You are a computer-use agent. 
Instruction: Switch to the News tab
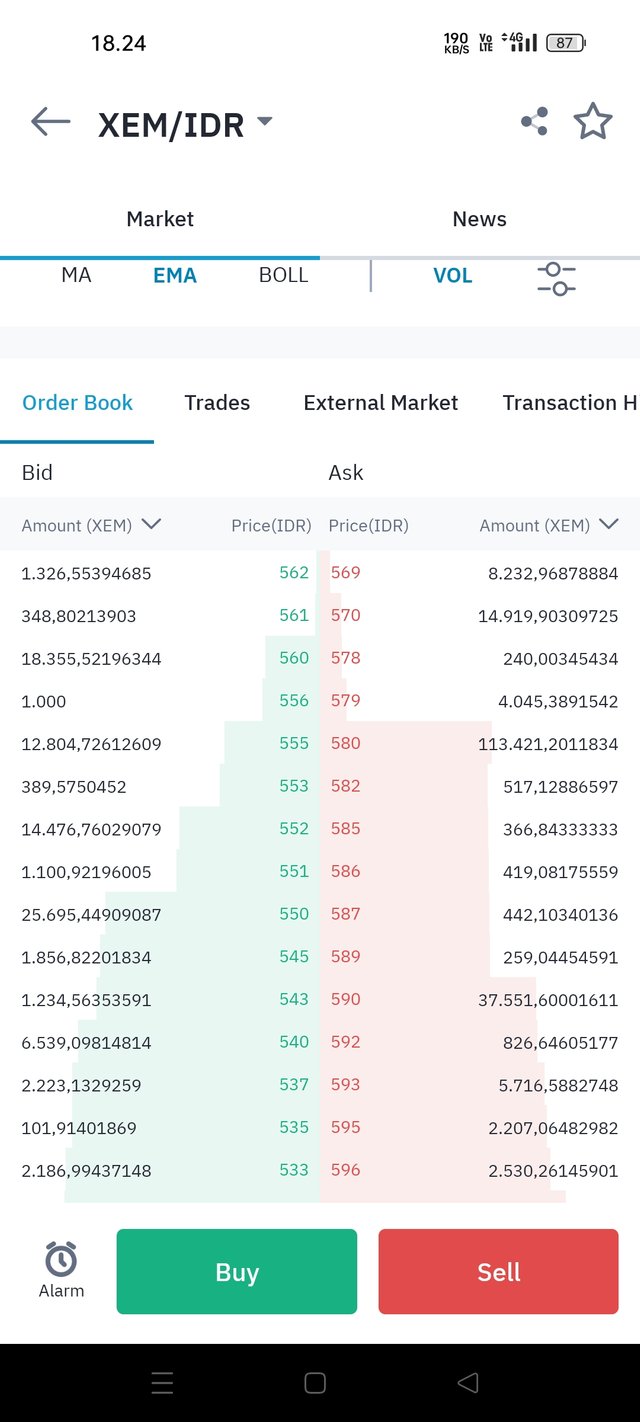tap(480, 219)
